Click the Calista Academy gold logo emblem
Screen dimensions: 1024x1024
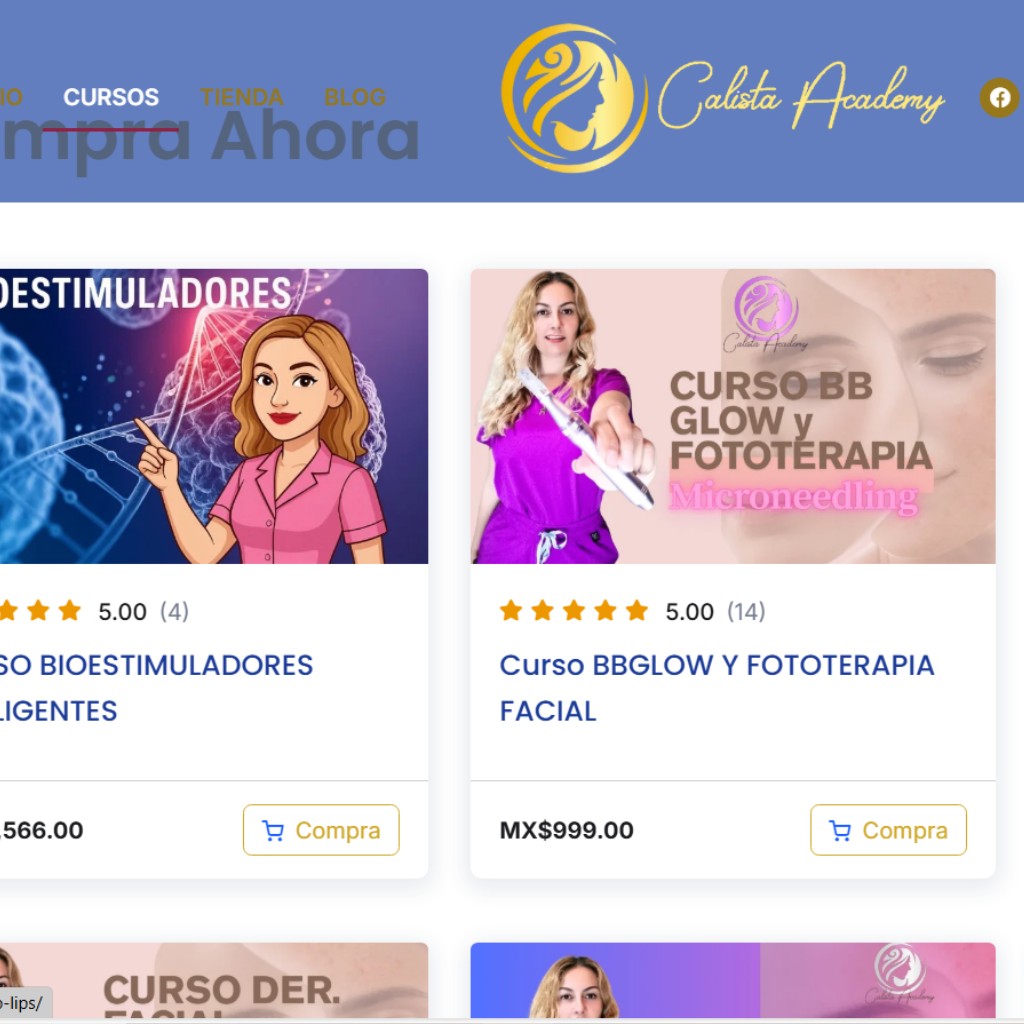(573, 98)
